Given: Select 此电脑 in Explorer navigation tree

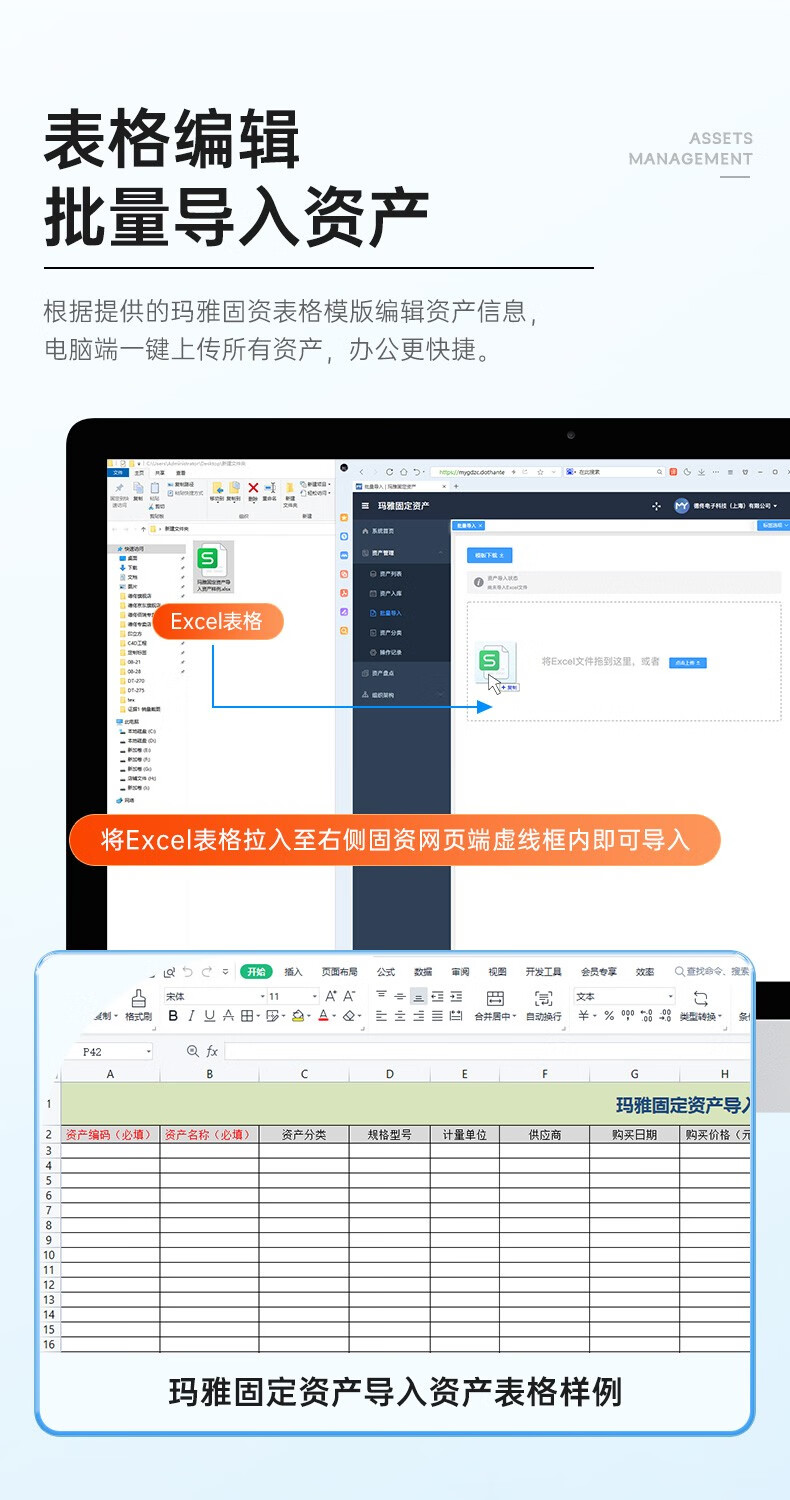Looking at the screenshot, I should coord(126,721).
